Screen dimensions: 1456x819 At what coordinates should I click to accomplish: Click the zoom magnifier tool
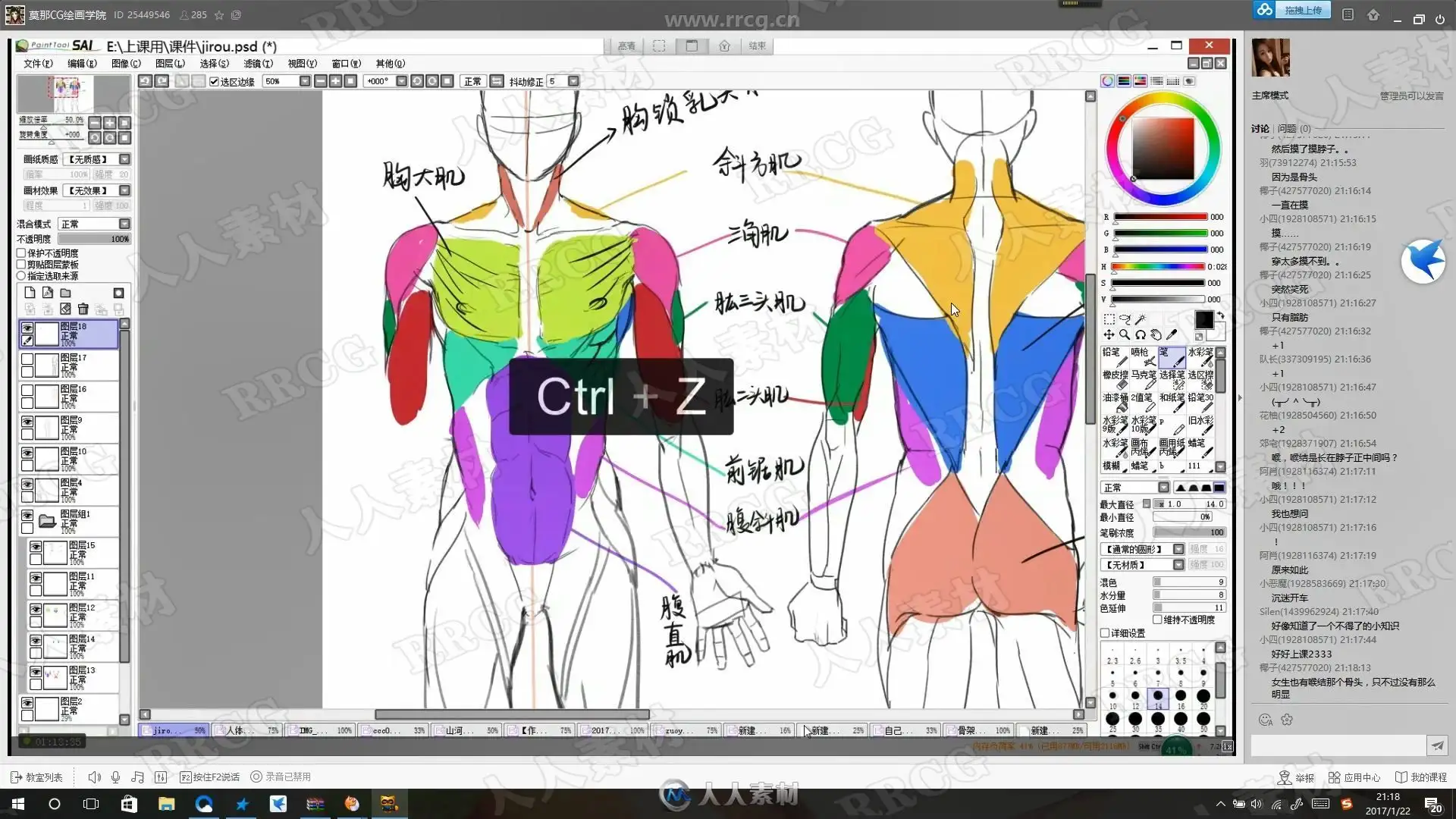(x=1125, y=334)
